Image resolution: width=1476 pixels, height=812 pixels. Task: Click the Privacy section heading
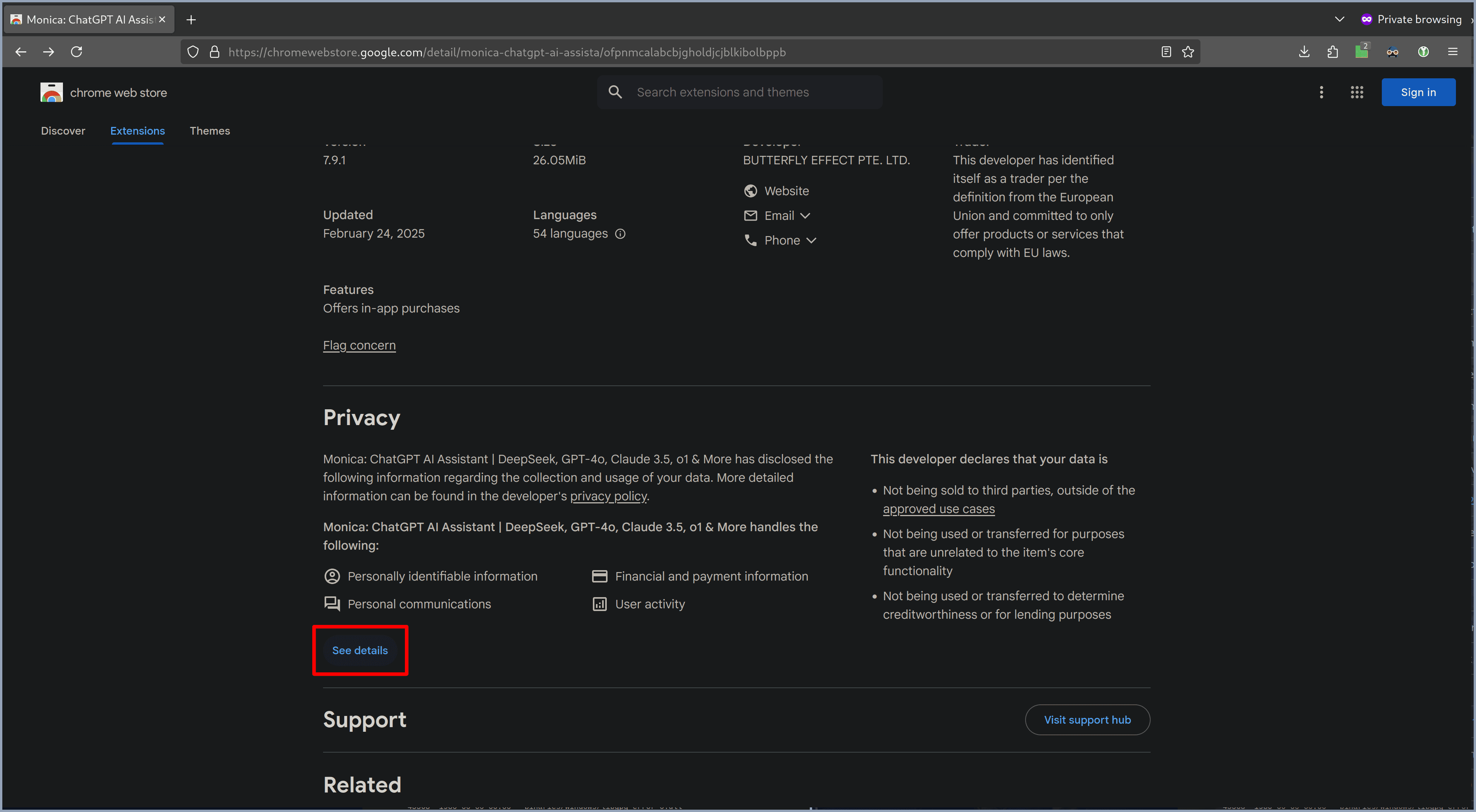click(x=362, y=417)
